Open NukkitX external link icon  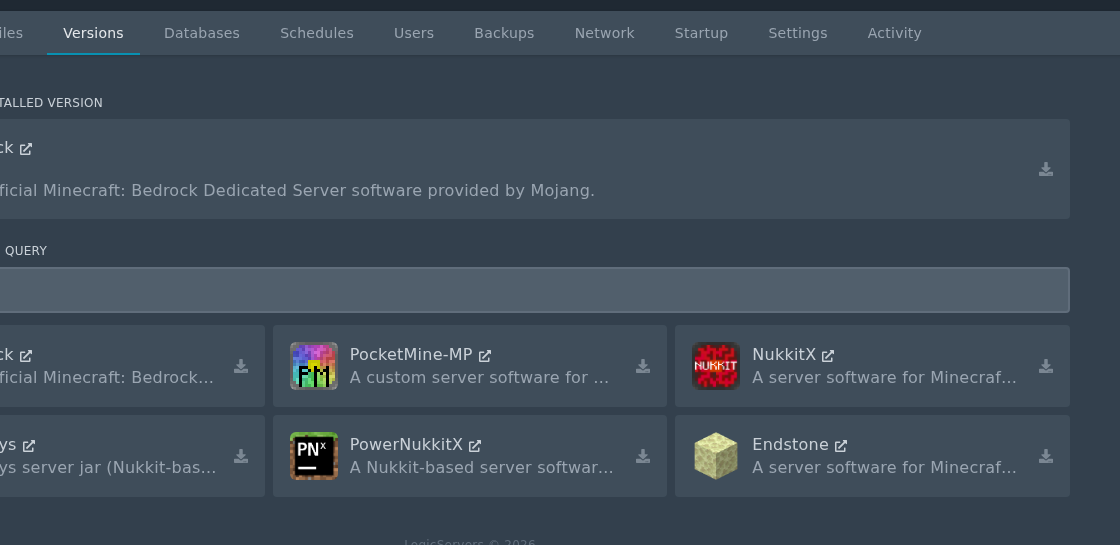coord(828,356)
